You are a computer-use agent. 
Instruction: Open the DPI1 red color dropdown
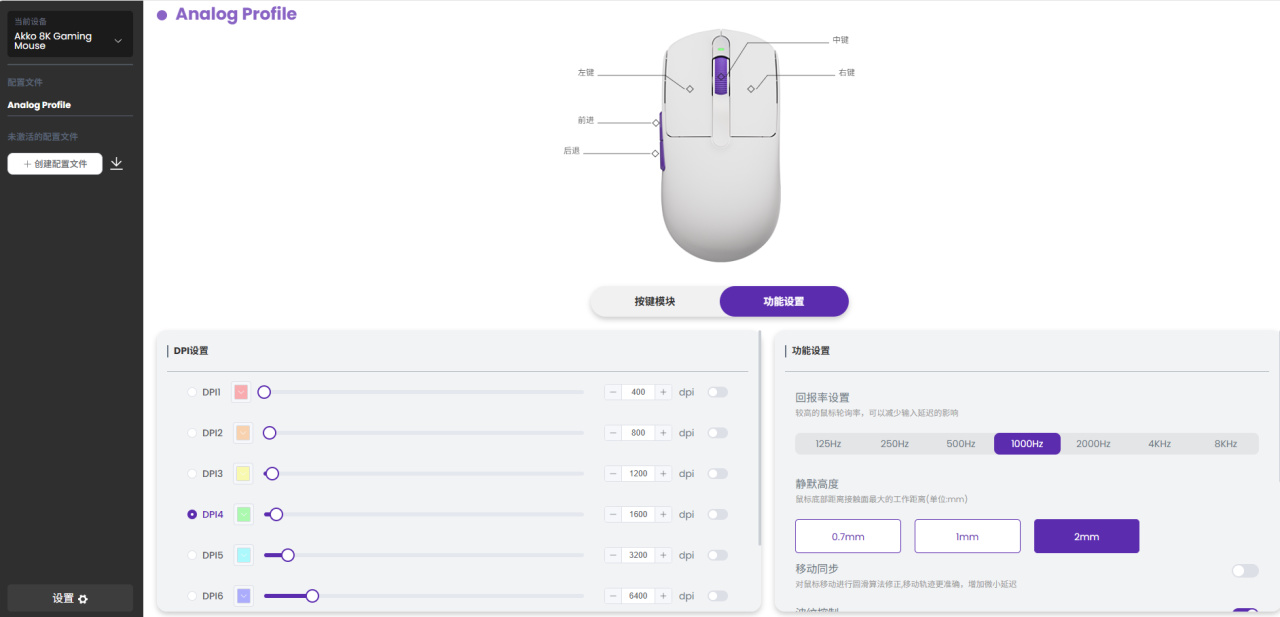click(x=241, y=392)
